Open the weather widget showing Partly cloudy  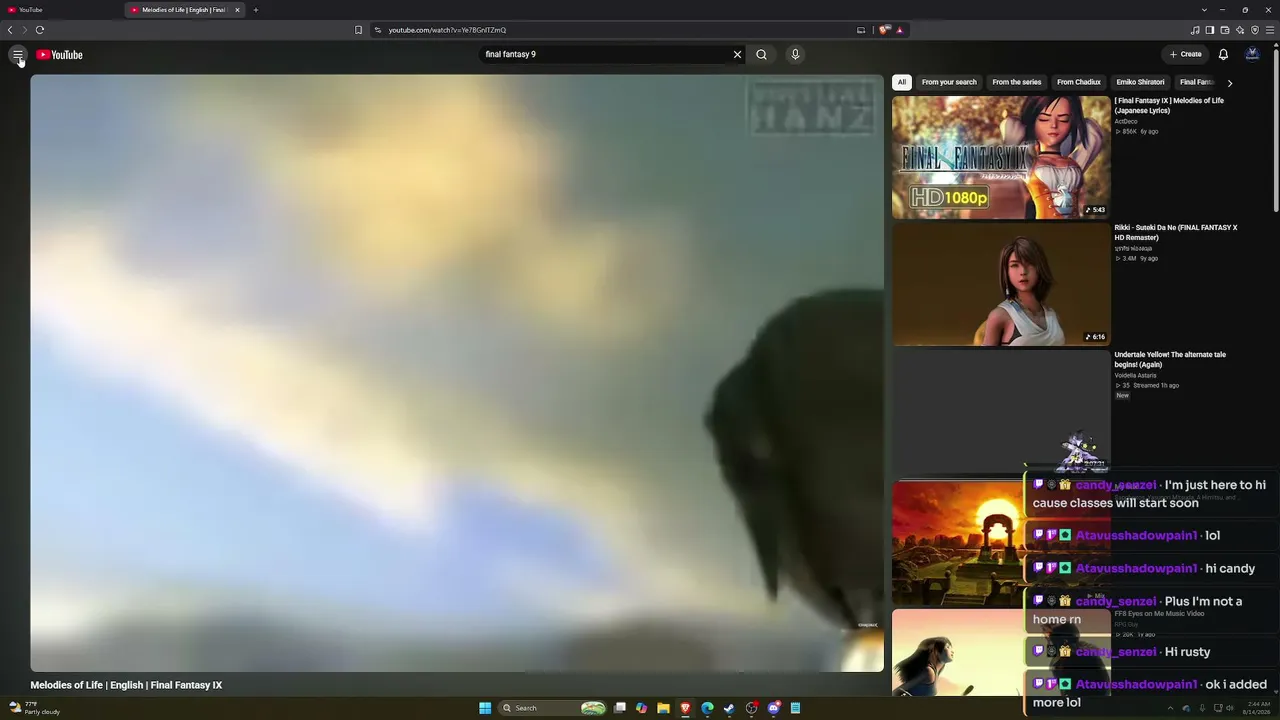pos(35,708)
